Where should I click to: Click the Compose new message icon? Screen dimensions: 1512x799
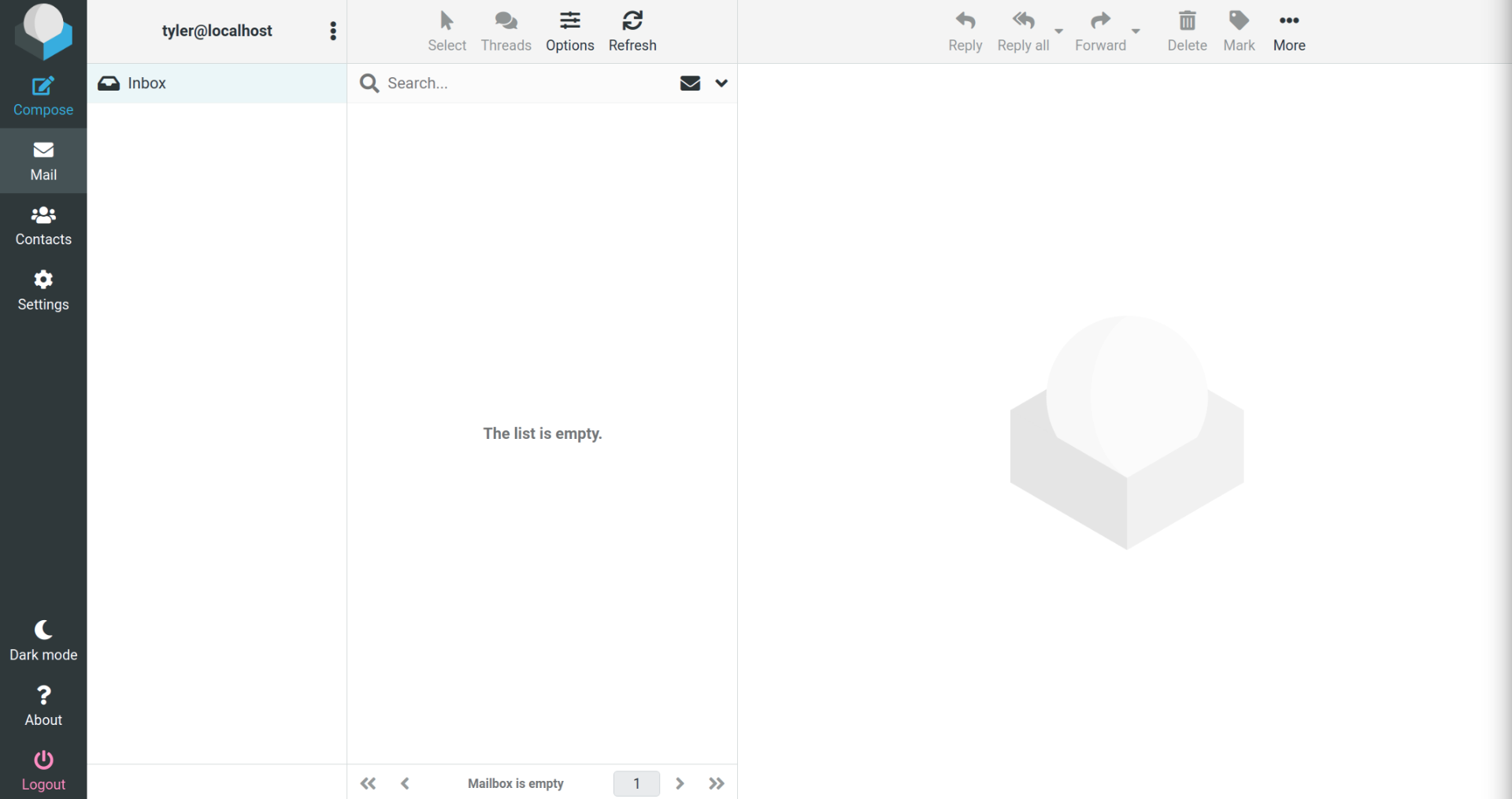pyautogui.click(x=43, y=87)
